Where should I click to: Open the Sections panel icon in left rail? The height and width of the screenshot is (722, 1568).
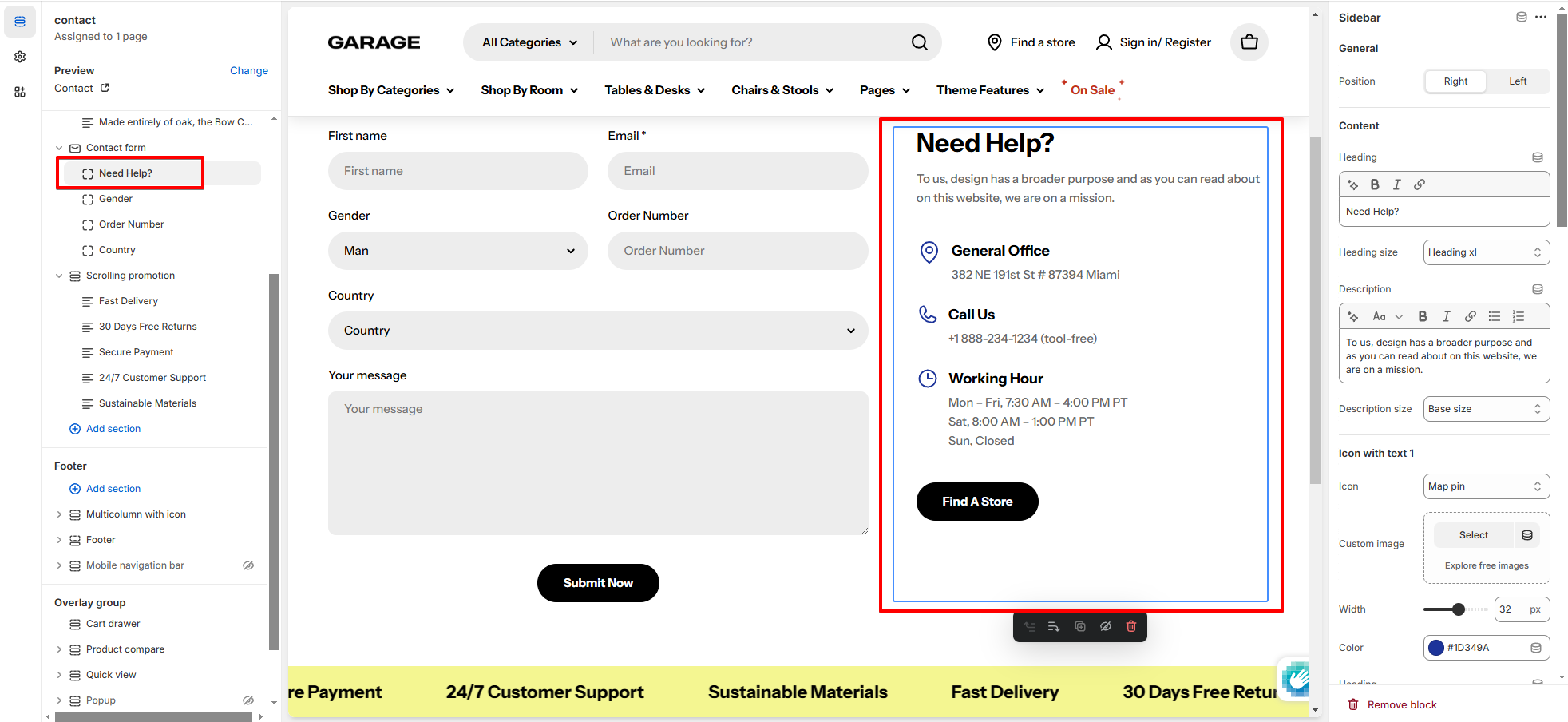pyautogui.click(x=20, y=22)
